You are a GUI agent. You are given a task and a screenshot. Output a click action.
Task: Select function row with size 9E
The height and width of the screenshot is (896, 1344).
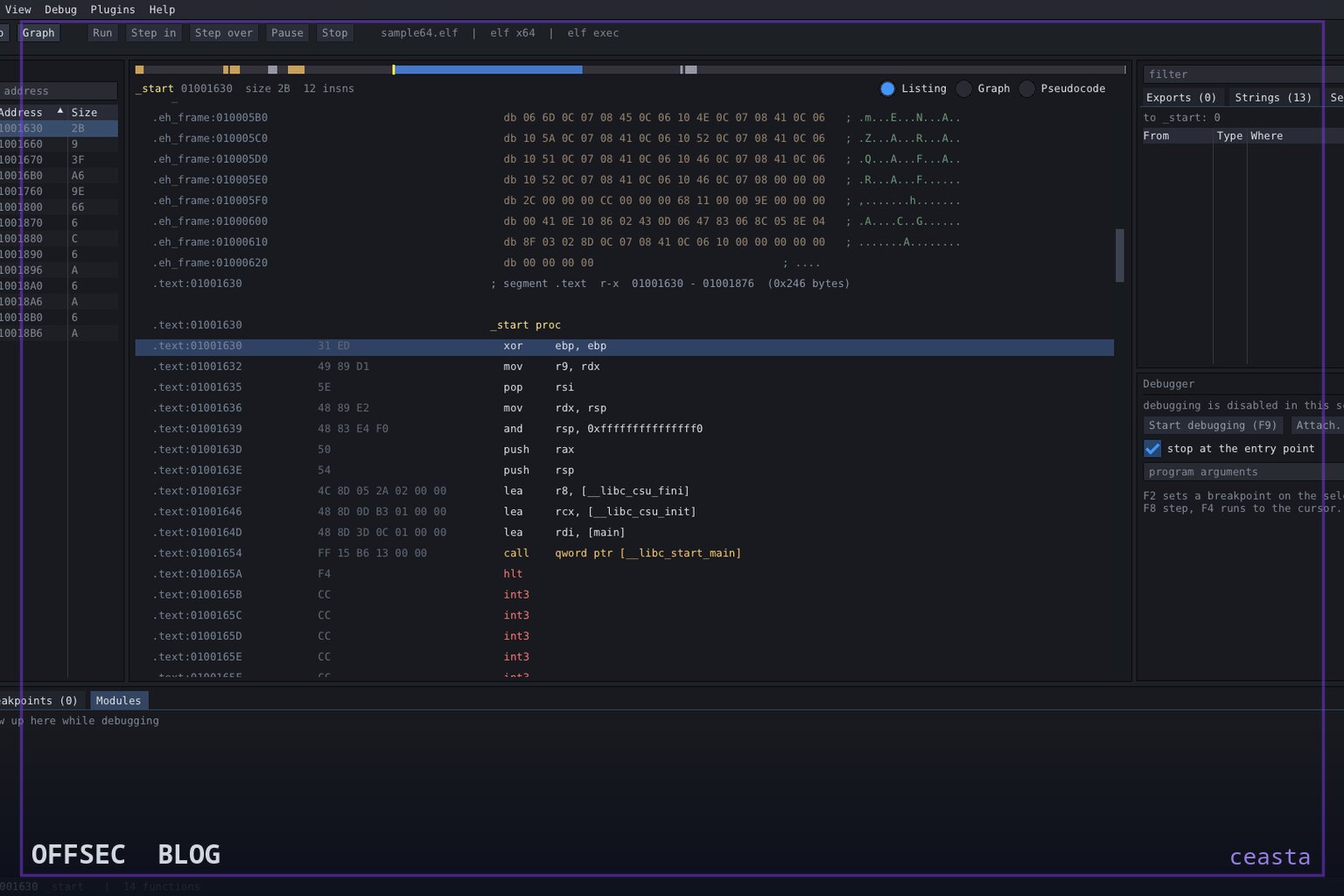58,192
